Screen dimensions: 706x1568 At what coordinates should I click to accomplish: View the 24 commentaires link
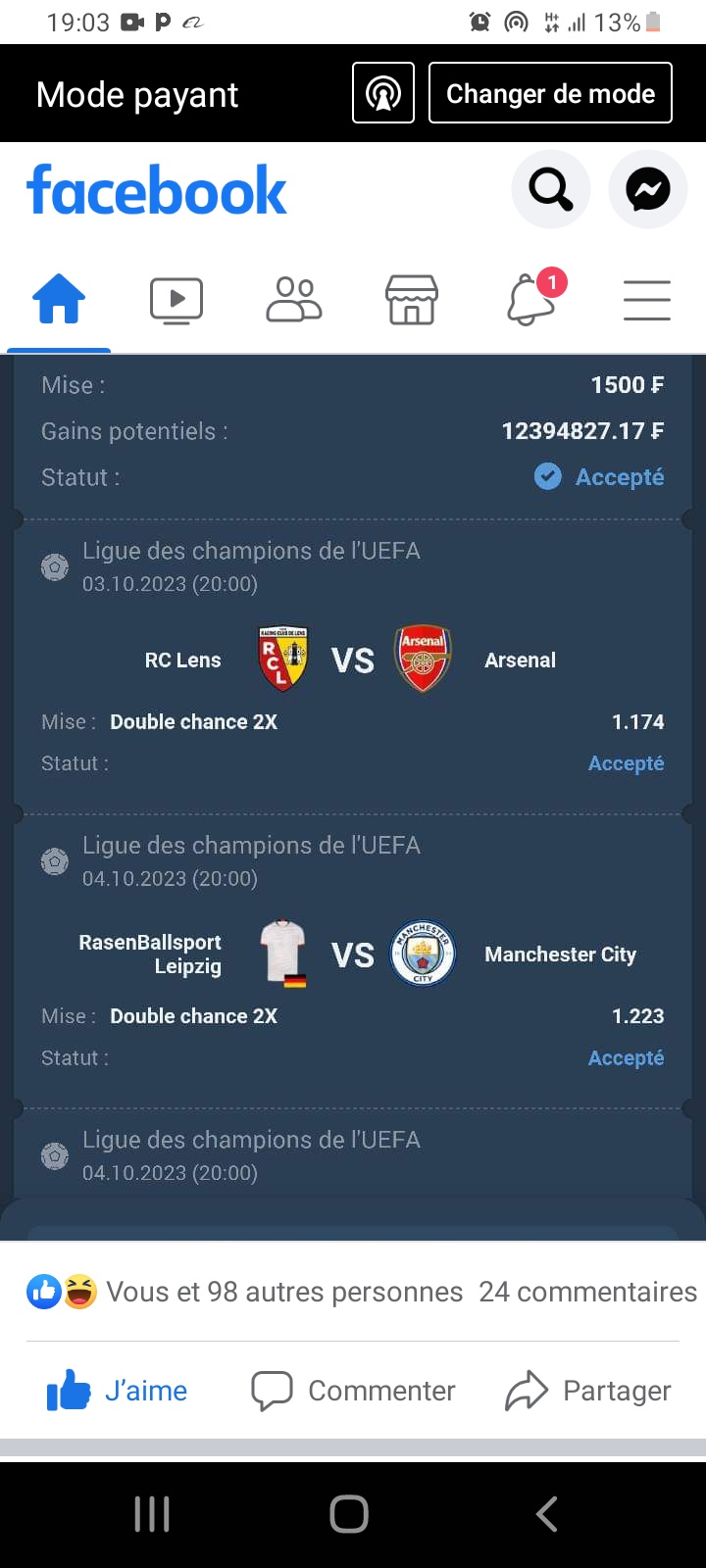click(x=587, y=1292)
